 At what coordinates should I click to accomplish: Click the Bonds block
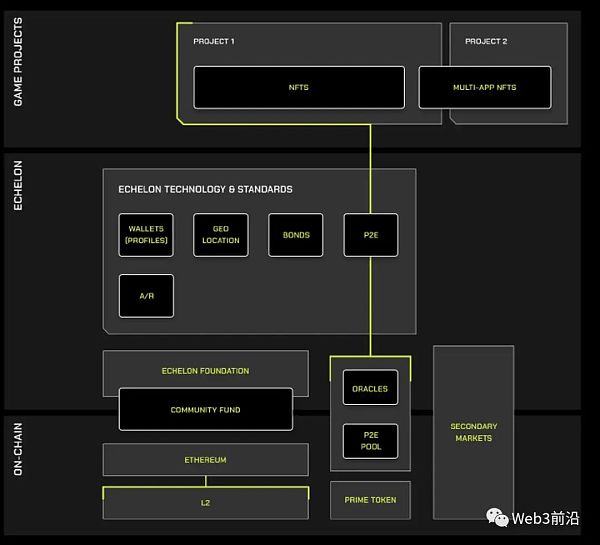(295, 235)
